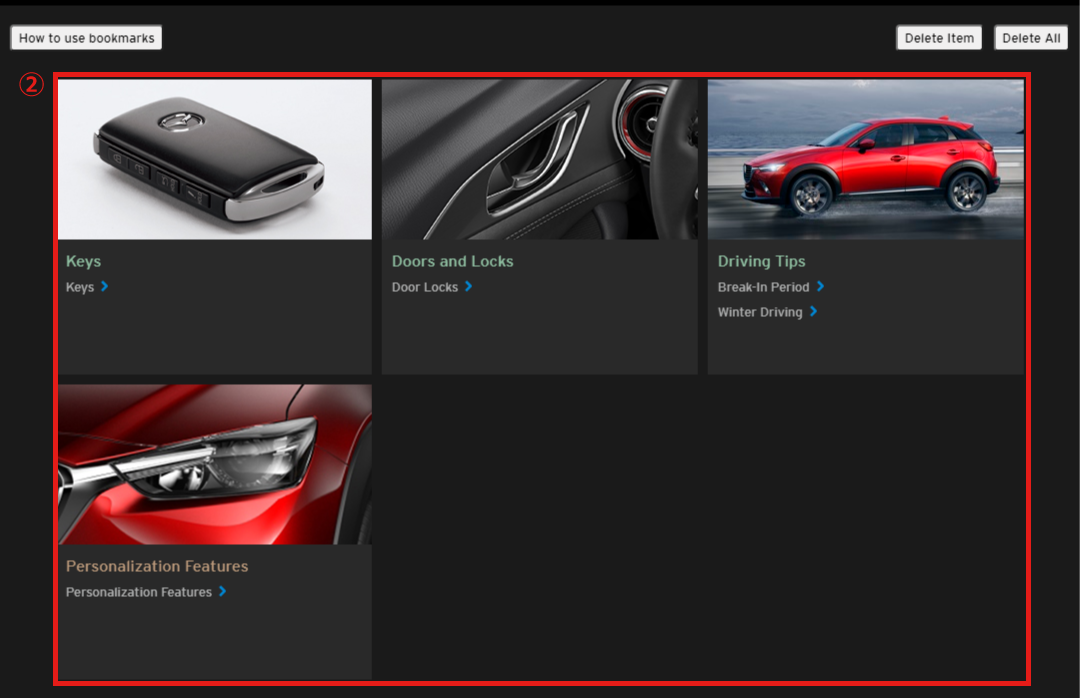This screenshot has height=698, width=1080.
Task: Click the chevron beside Personalization Features link
Action: (x=222, y=591)
